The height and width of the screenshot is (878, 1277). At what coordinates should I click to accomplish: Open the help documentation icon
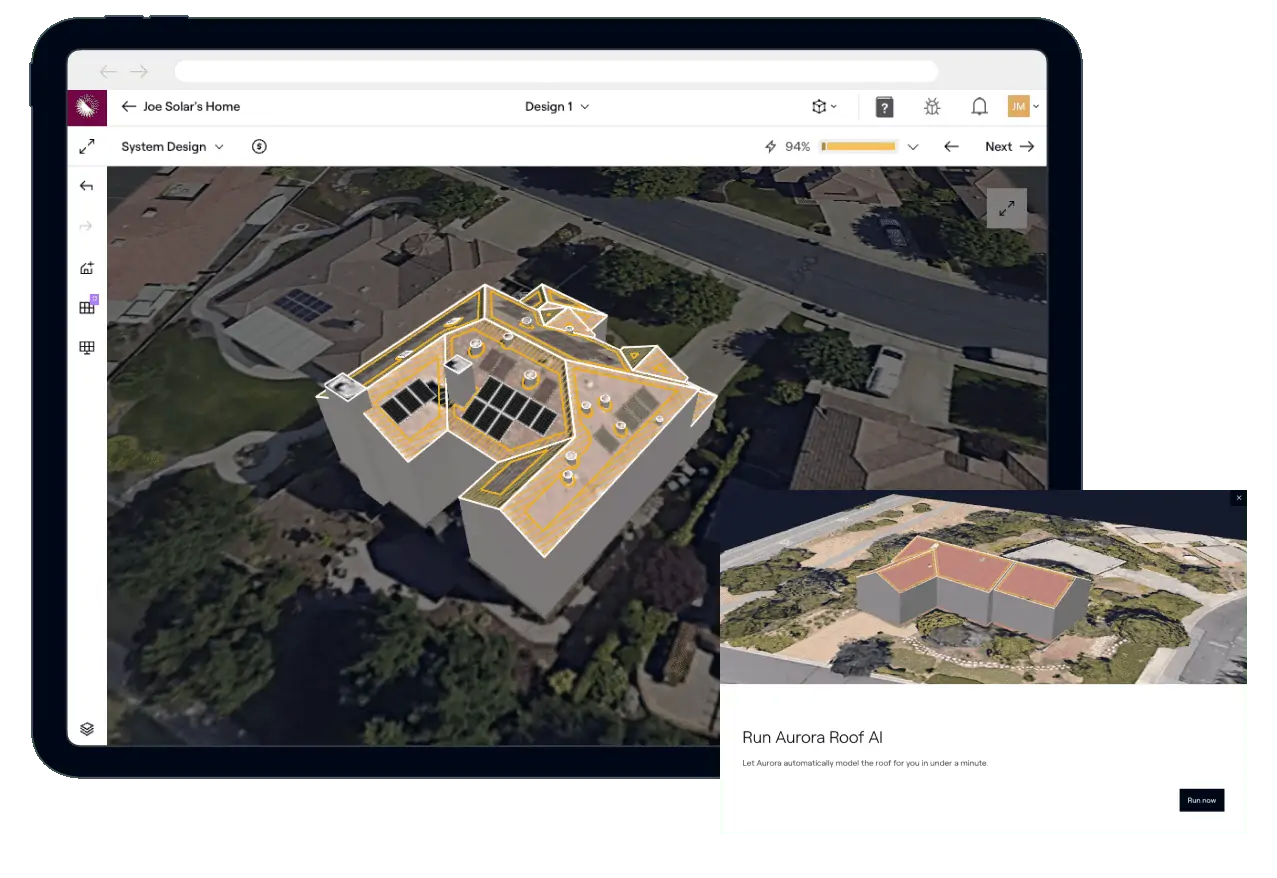point(884,106)
